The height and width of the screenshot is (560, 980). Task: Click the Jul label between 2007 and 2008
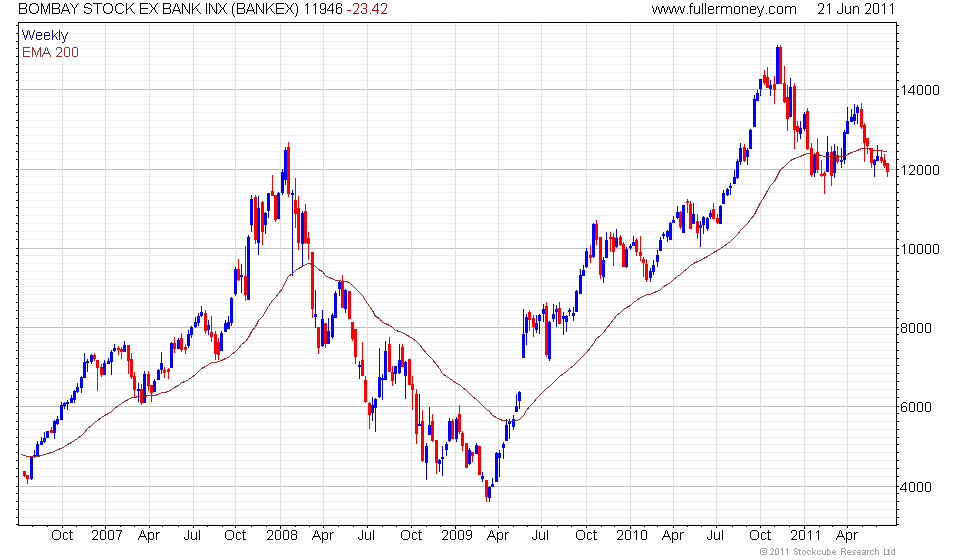pyautogui.click(x=192, y=536)
